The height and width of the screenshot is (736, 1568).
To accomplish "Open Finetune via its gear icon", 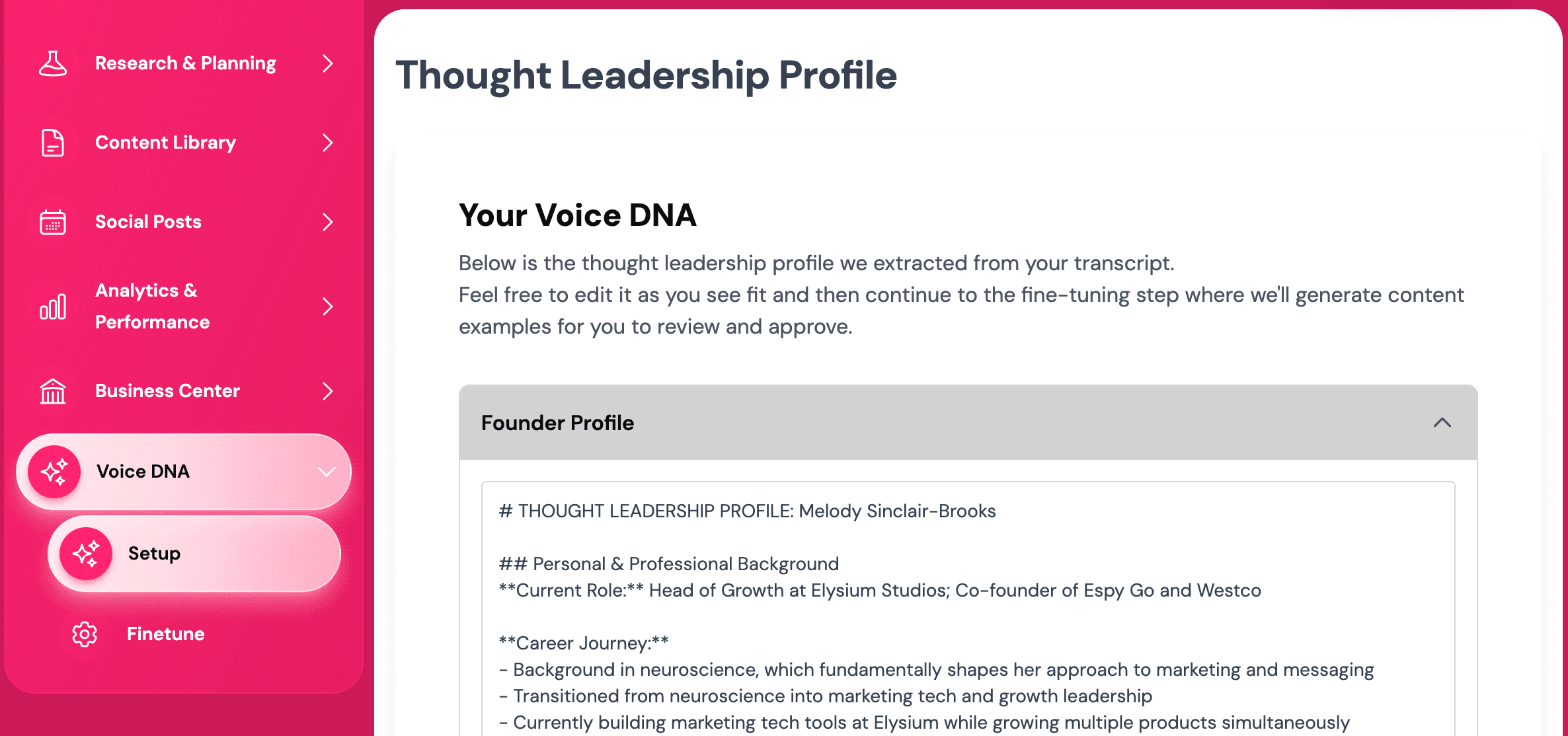I will pos(83,634).
